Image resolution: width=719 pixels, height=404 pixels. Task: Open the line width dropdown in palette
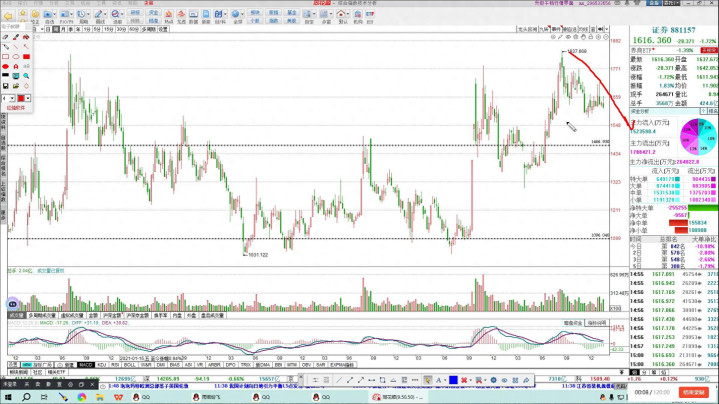click(12, 98)
